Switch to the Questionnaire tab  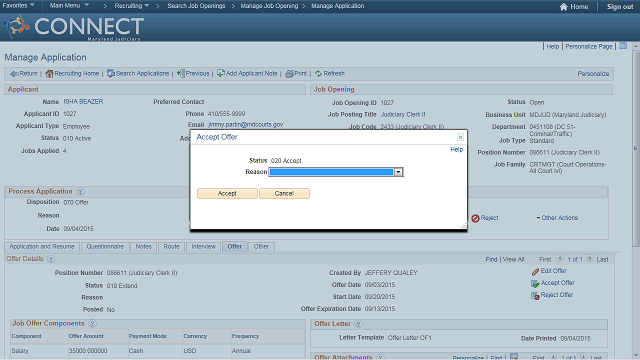(105, 247)
